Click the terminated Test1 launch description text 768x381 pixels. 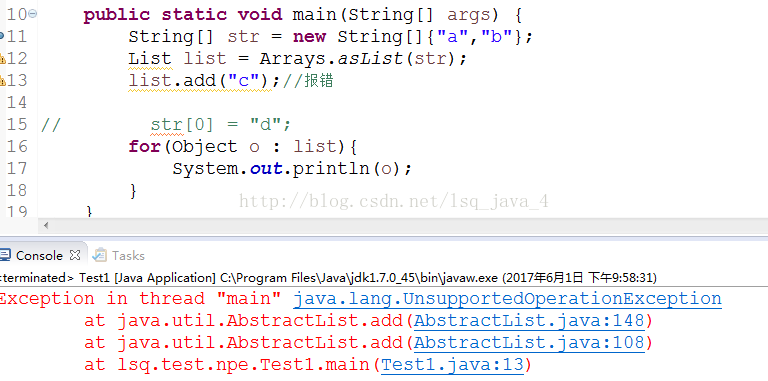pyautogui.click(x=327, y=278)
